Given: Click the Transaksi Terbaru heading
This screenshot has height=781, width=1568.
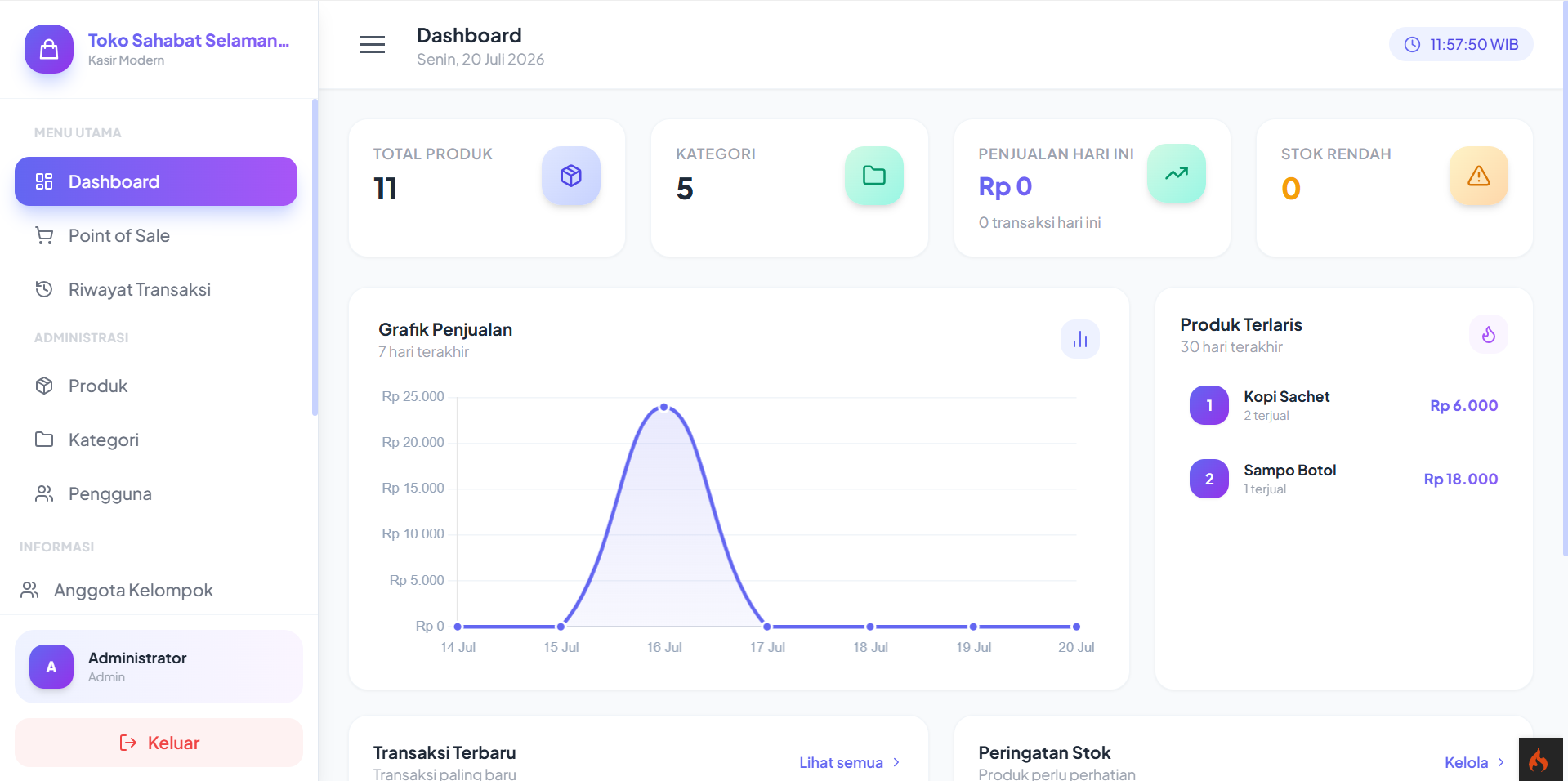Looking at the screenshot, I should click(x=444, y=752).
